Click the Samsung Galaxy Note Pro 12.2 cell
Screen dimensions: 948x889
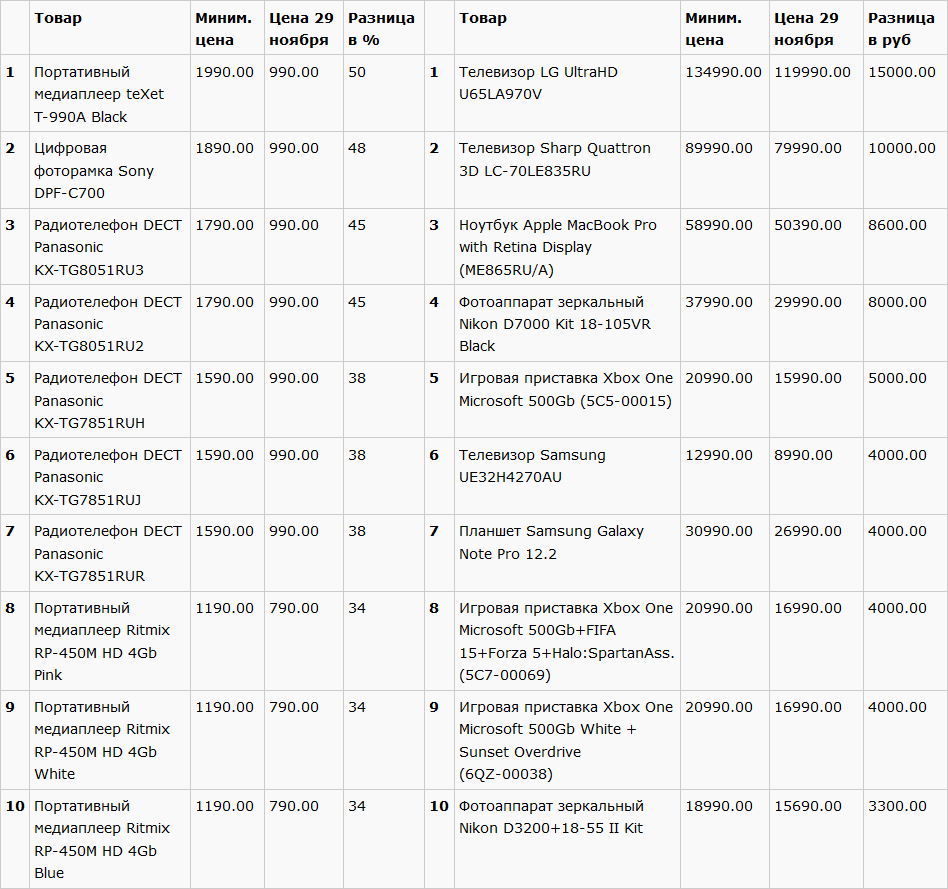click(551, 542)
